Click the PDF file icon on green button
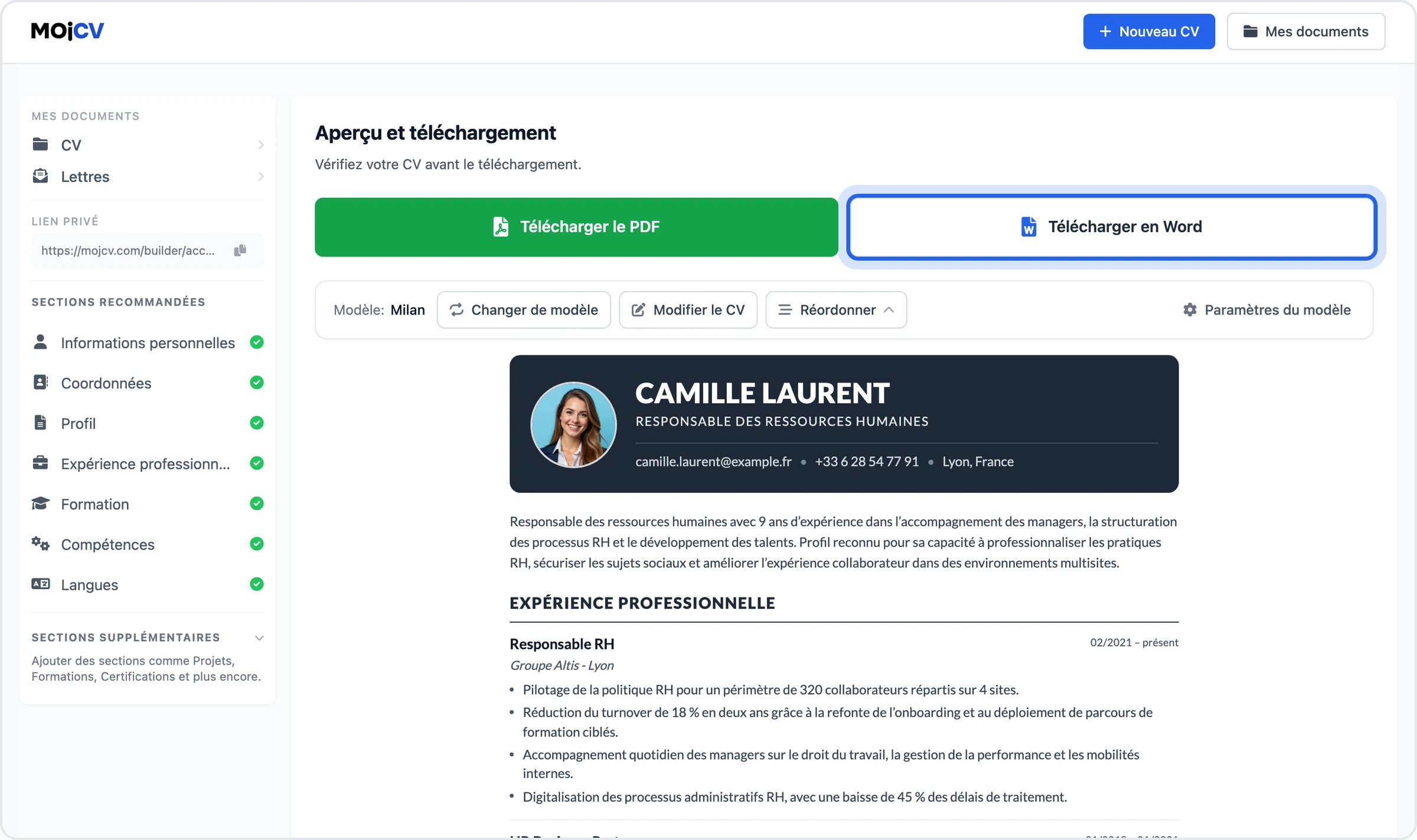The image size is (1417, 840). [x=501, y=227]
